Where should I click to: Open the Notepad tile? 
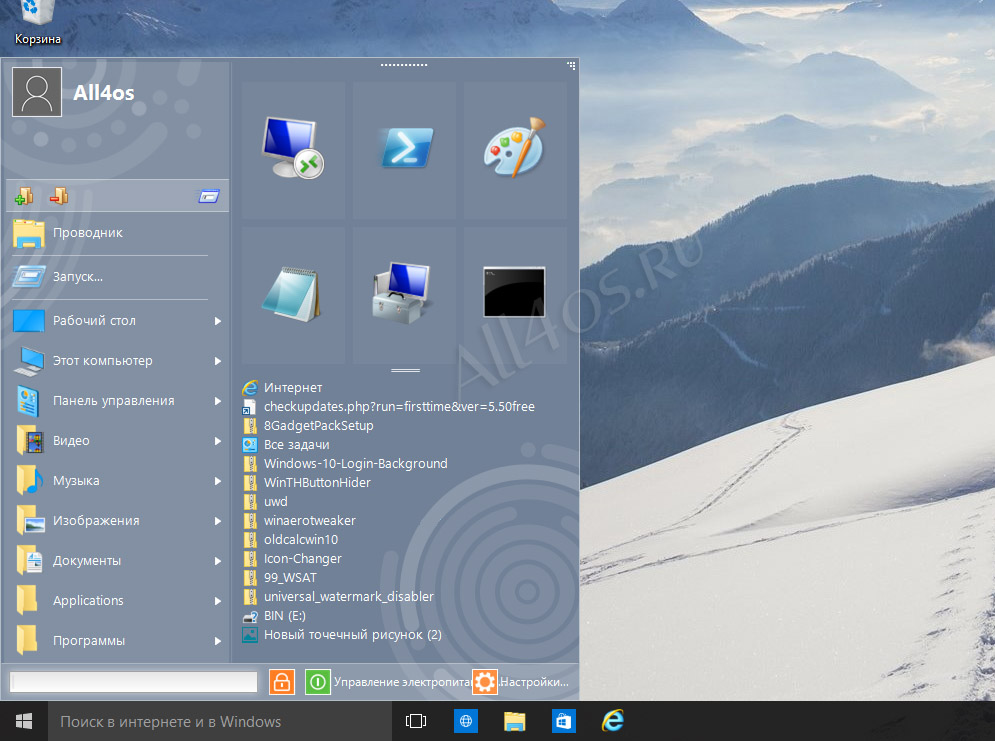point(293,294)
